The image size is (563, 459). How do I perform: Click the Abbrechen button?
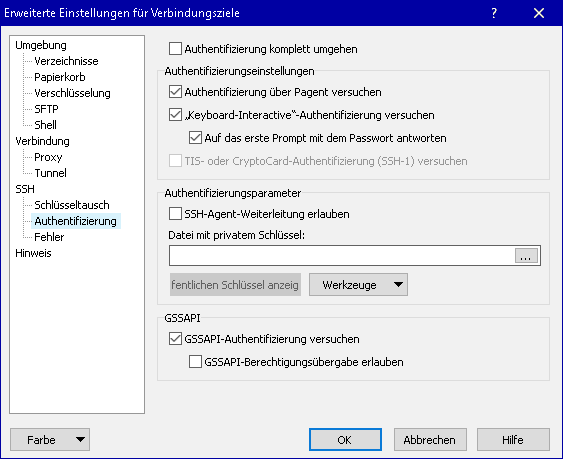pos(430,440)
